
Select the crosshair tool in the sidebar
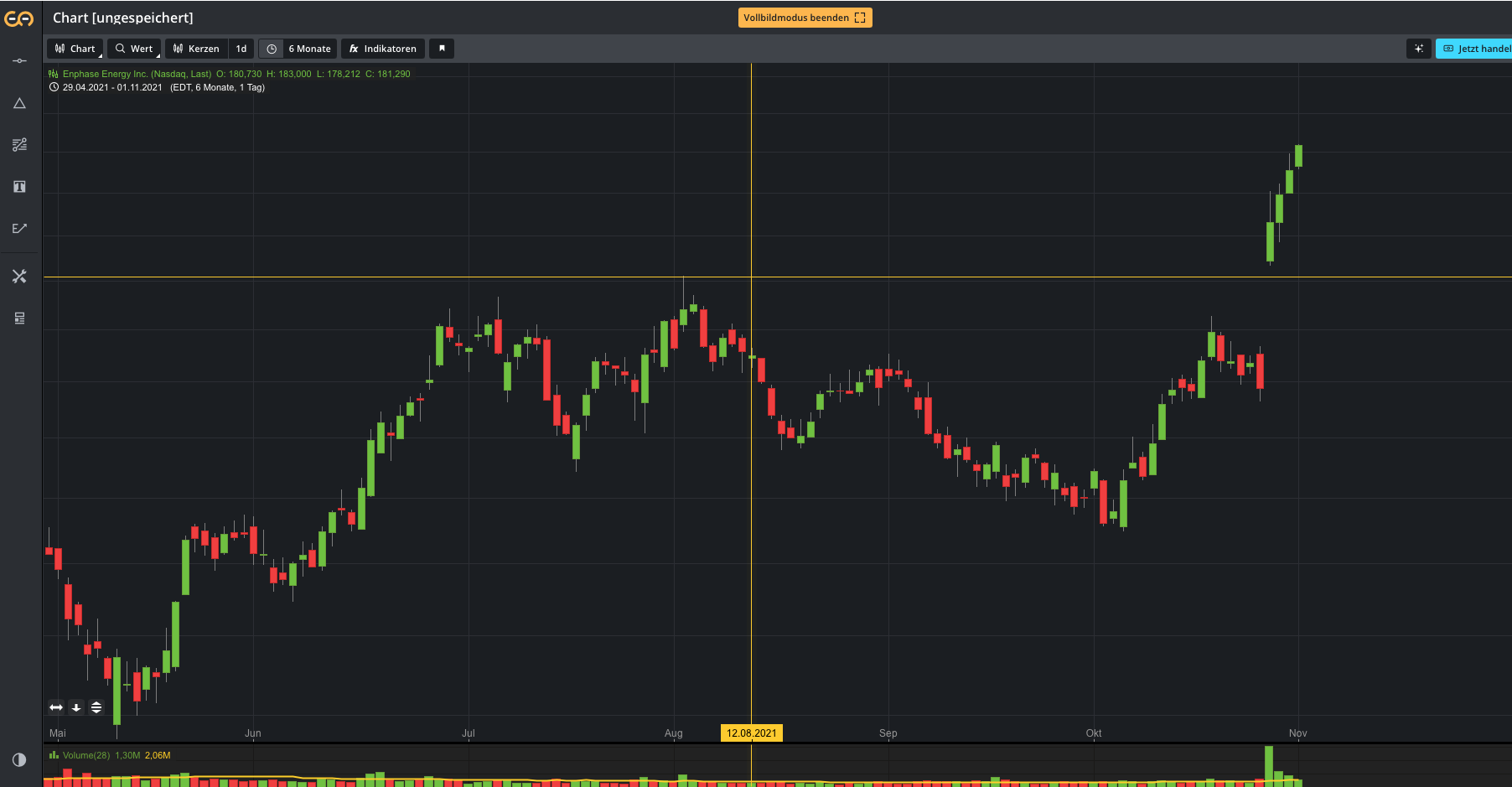tap(19, 60)
